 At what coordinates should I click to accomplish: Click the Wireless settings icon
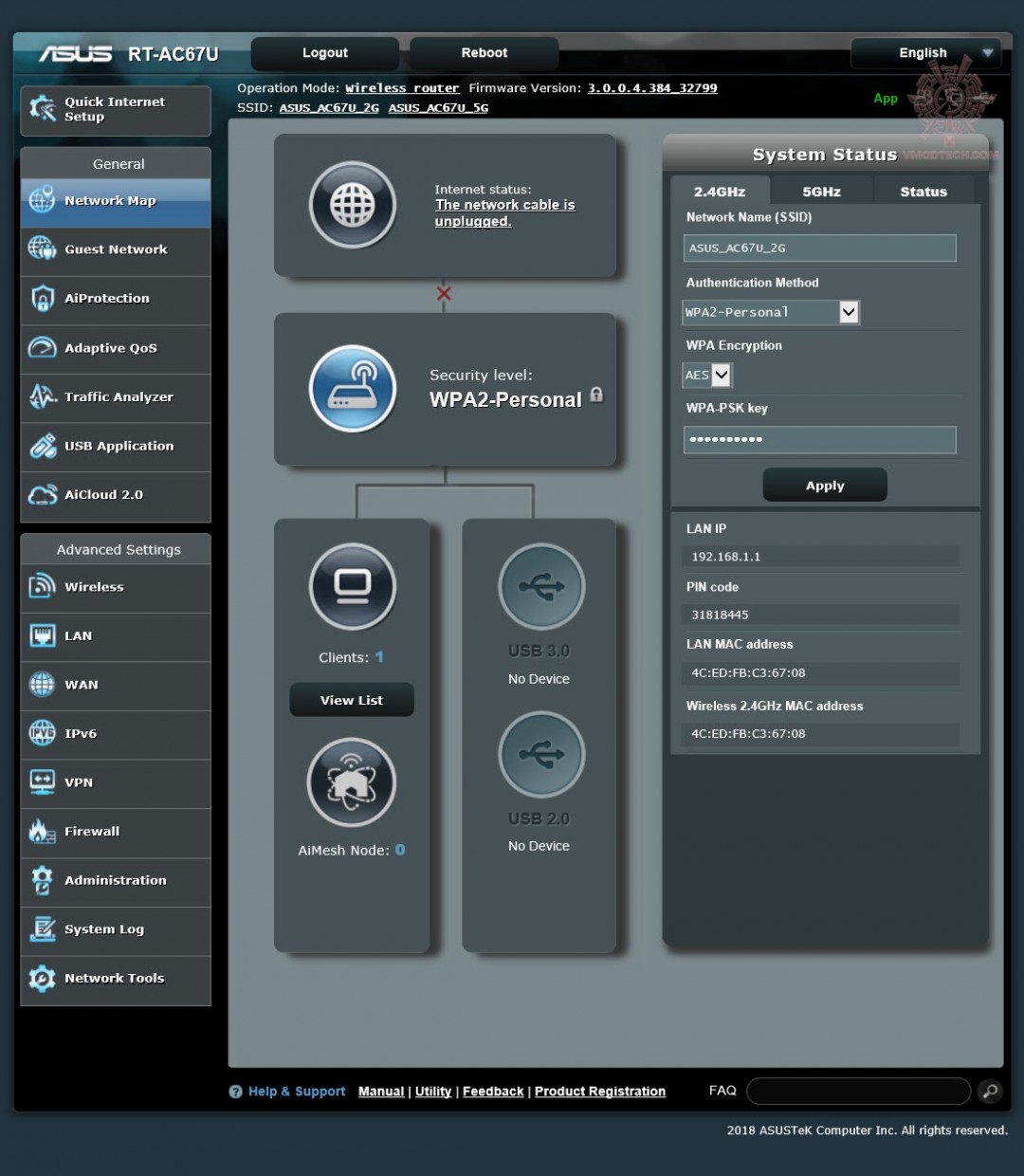tap(43, 586)
